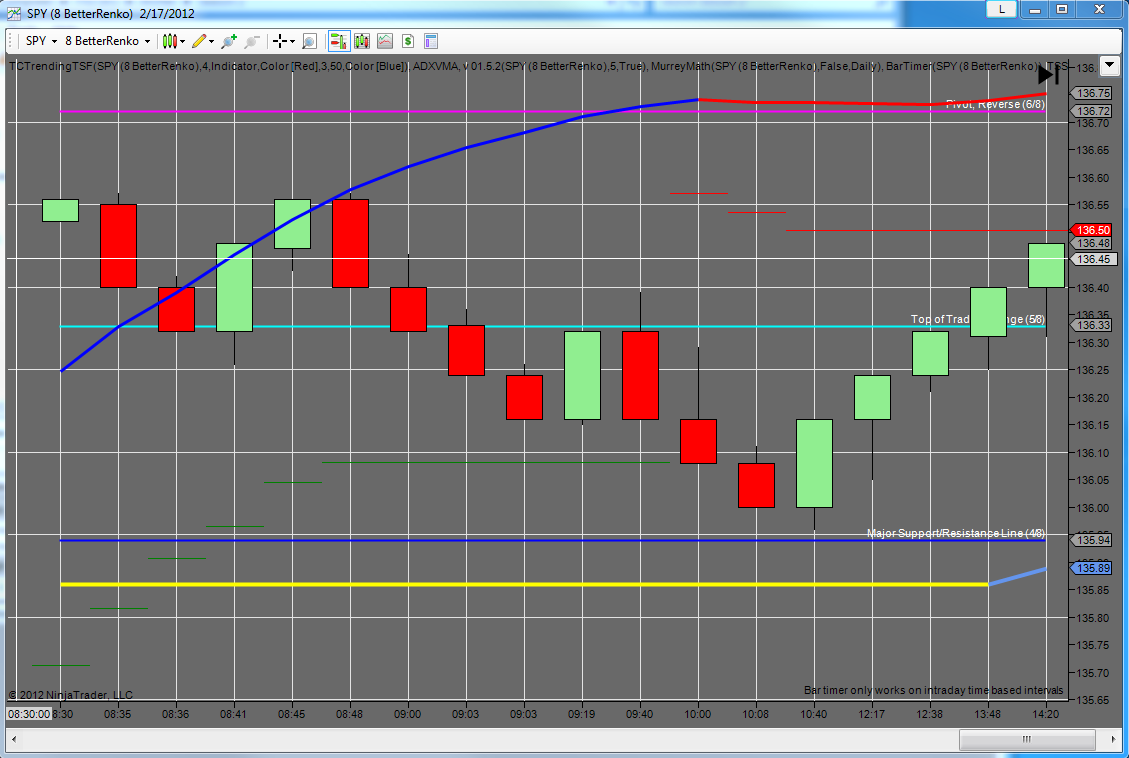The width and height of the screenshot is (1129, 758).
Task: Click the 'Pivot, Reverse (6/8)' line label
Action: [x=995, y=104]
